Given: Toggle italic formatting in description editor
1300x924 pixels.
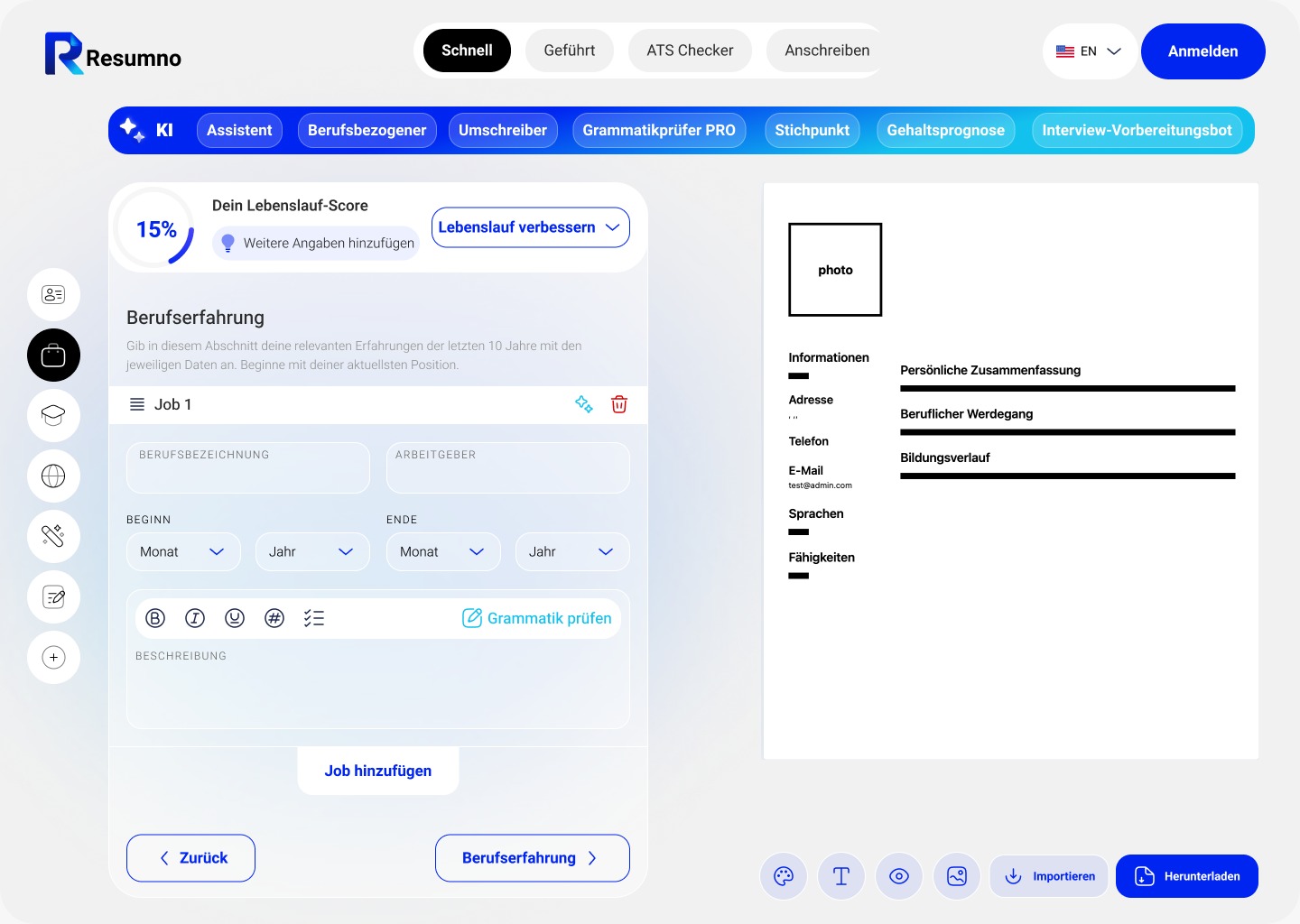Looking at the screenshot, I should [x=195, y=618].
